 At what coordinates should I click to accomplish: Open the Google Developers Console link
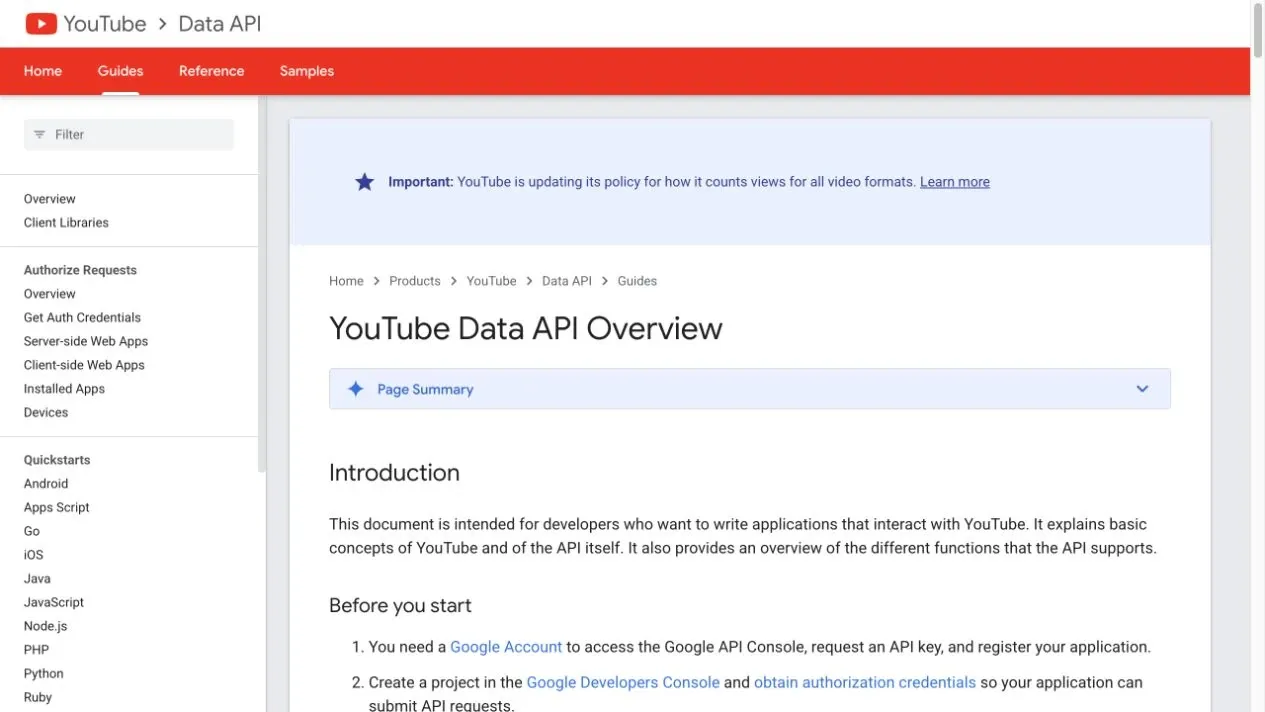[623, 682]
